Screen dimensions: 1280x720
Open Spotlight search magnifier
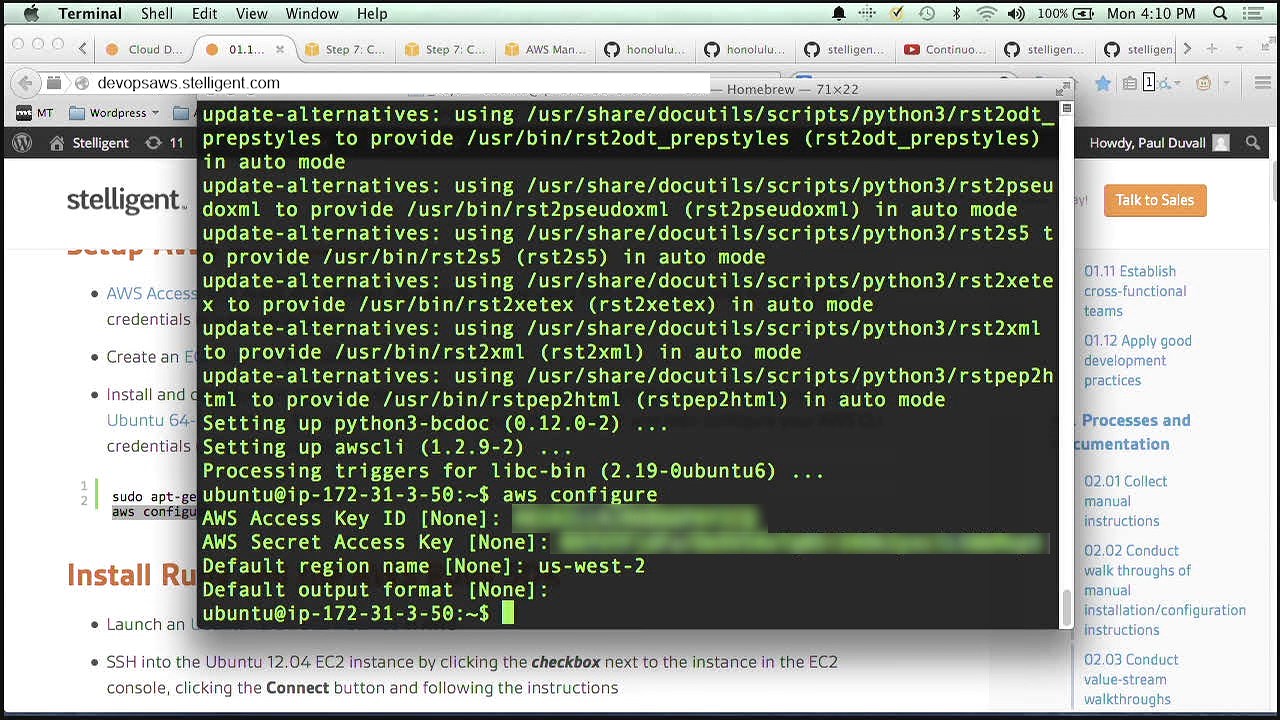tap(1220, 14)
